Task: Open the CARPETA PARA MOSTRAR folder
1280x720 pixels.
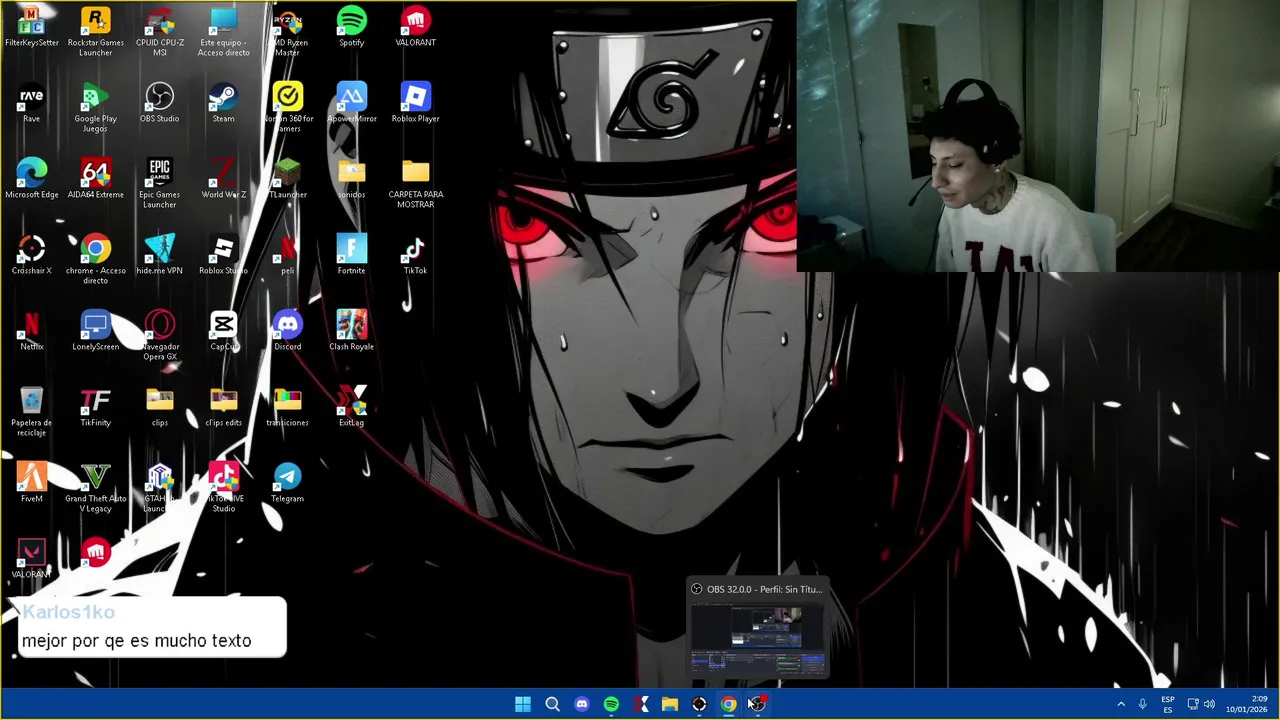Action: click(416, 184)
